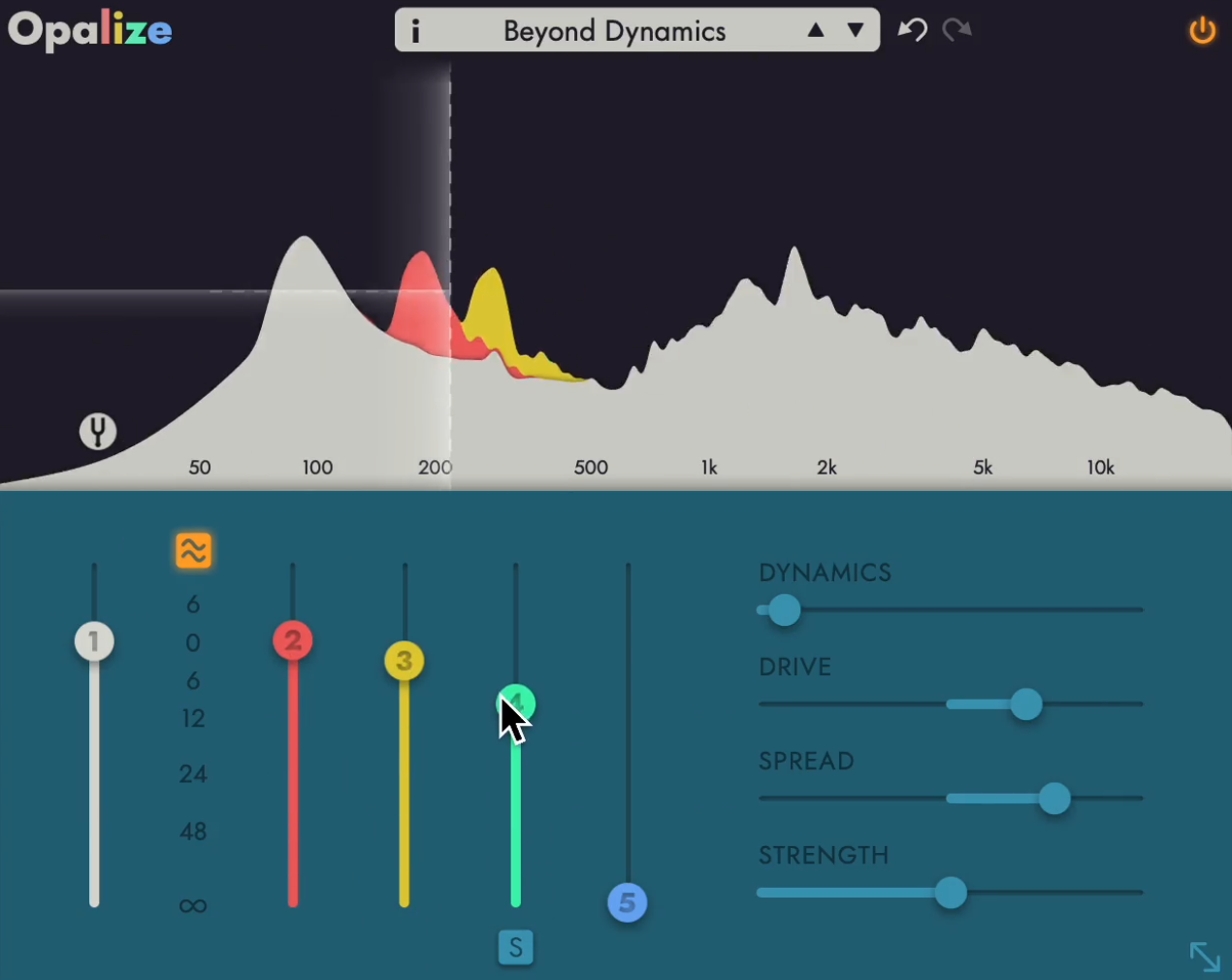Viewport: 1232px width, 980px height.
Task: Select the next preset down arrow
Action: [855, 30]
